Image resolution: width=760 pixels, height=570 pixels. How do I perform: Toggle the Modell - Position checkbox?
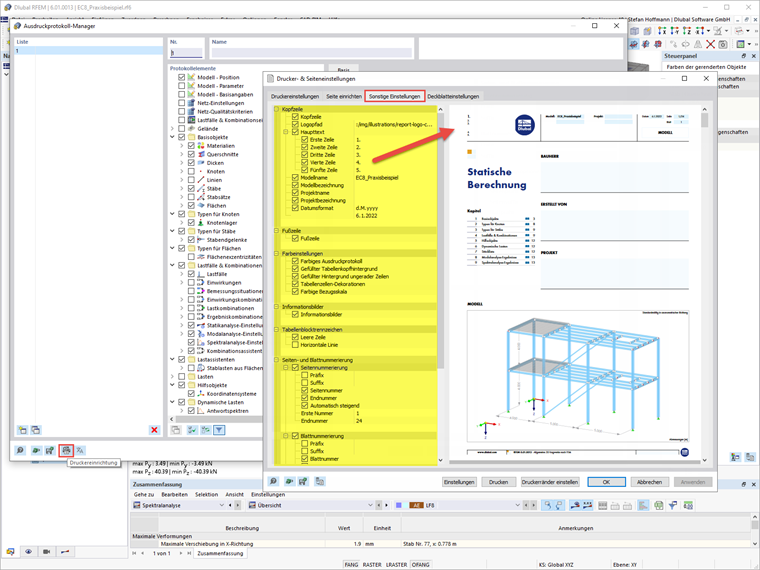(181, 77)
